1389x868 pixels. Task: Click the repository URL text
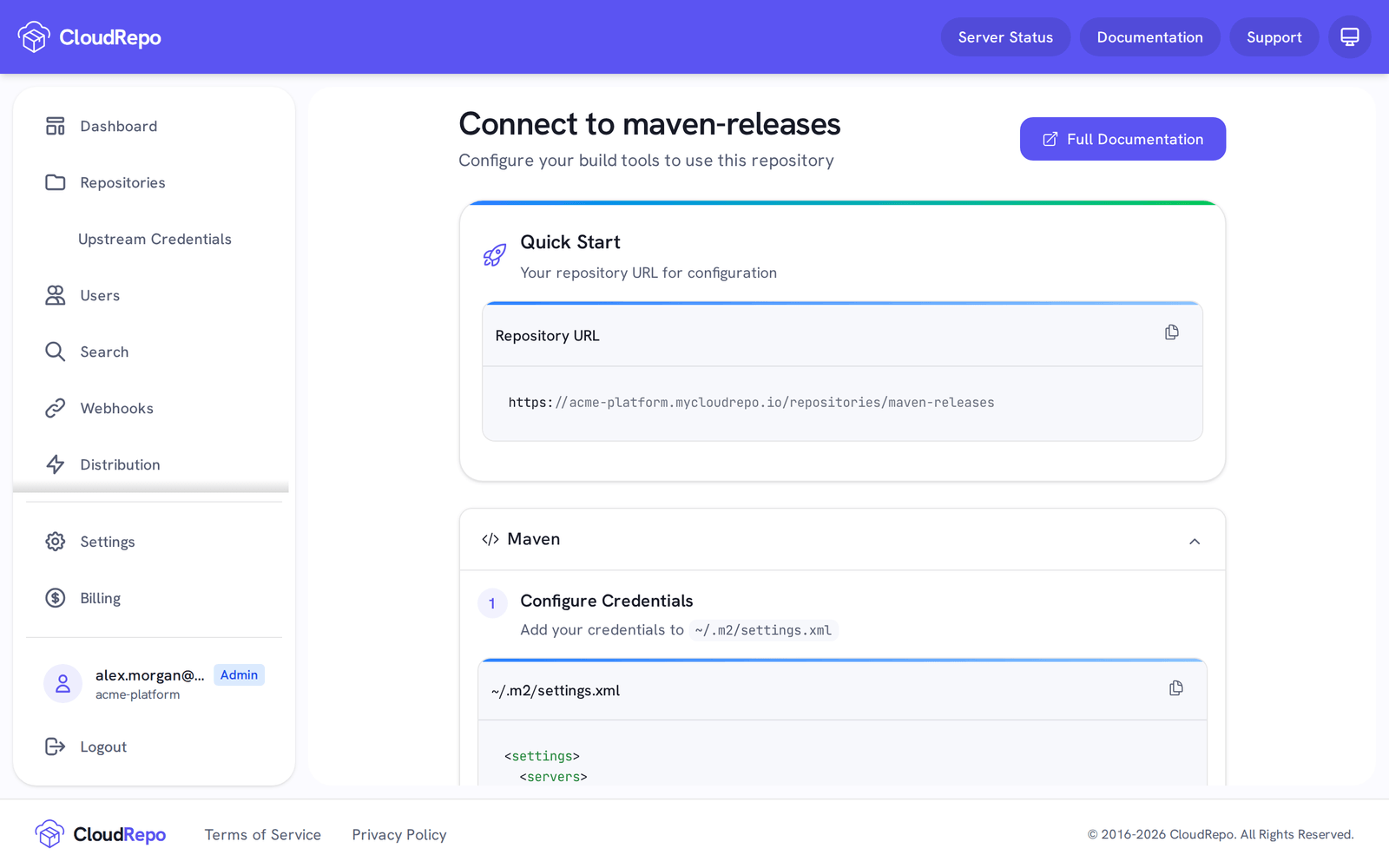coord(751,403)
